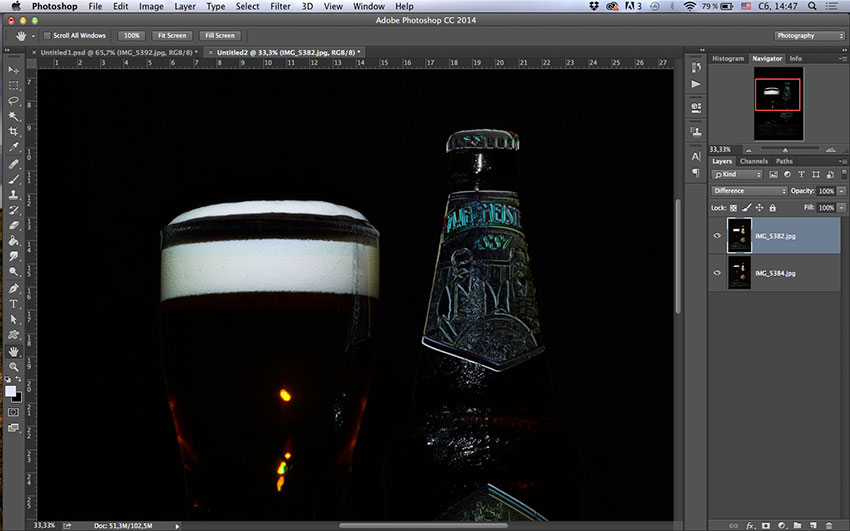Select the Magic Wand tool
Image resolution: width=850 pixels, height=531 pixels.
[x=14, y=116]
